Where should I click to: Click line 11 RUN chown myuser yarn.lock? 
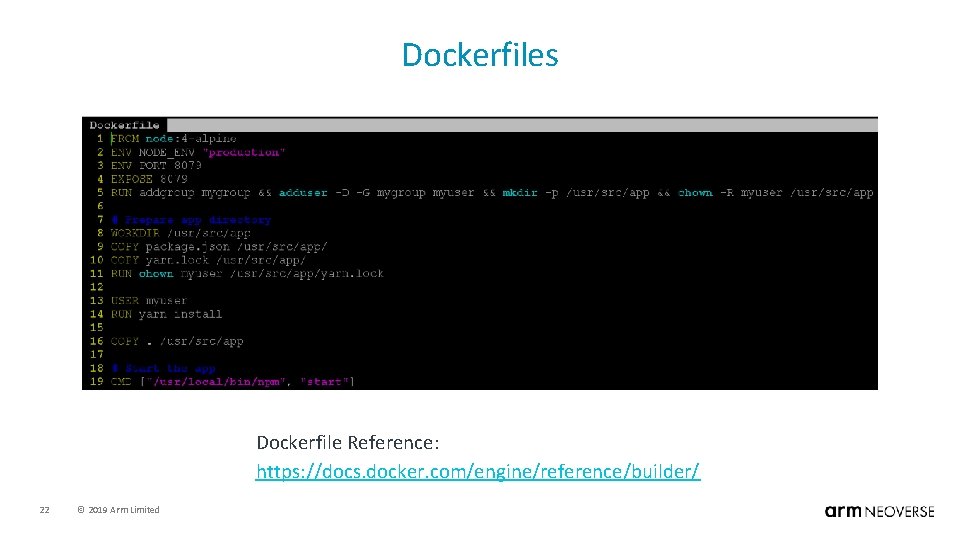coord(247,274)
